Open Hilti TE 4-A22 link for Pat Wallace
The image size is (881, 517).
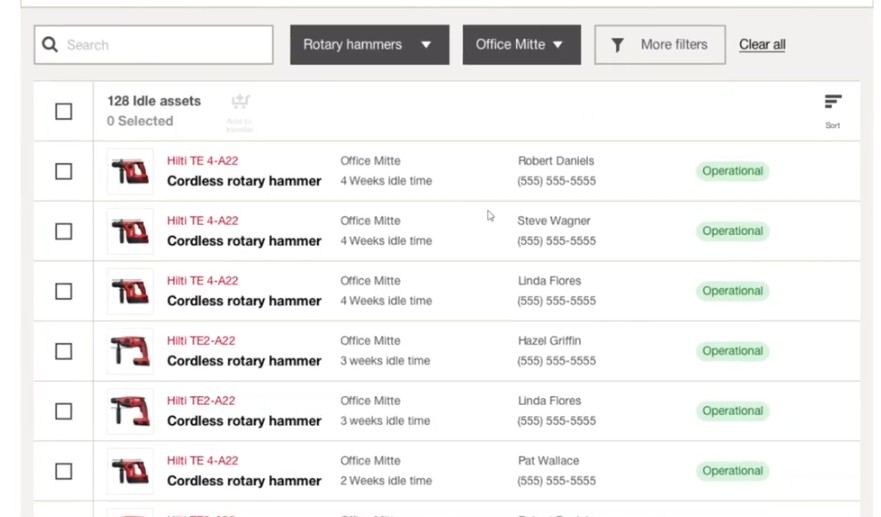click(x=202, y=461)
